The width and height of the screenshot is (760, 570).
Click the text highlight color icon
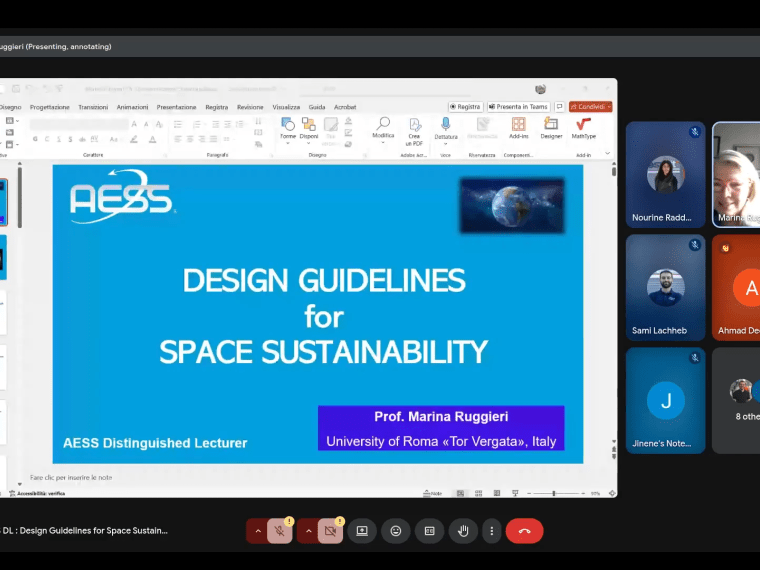click(x=134, y=139)
